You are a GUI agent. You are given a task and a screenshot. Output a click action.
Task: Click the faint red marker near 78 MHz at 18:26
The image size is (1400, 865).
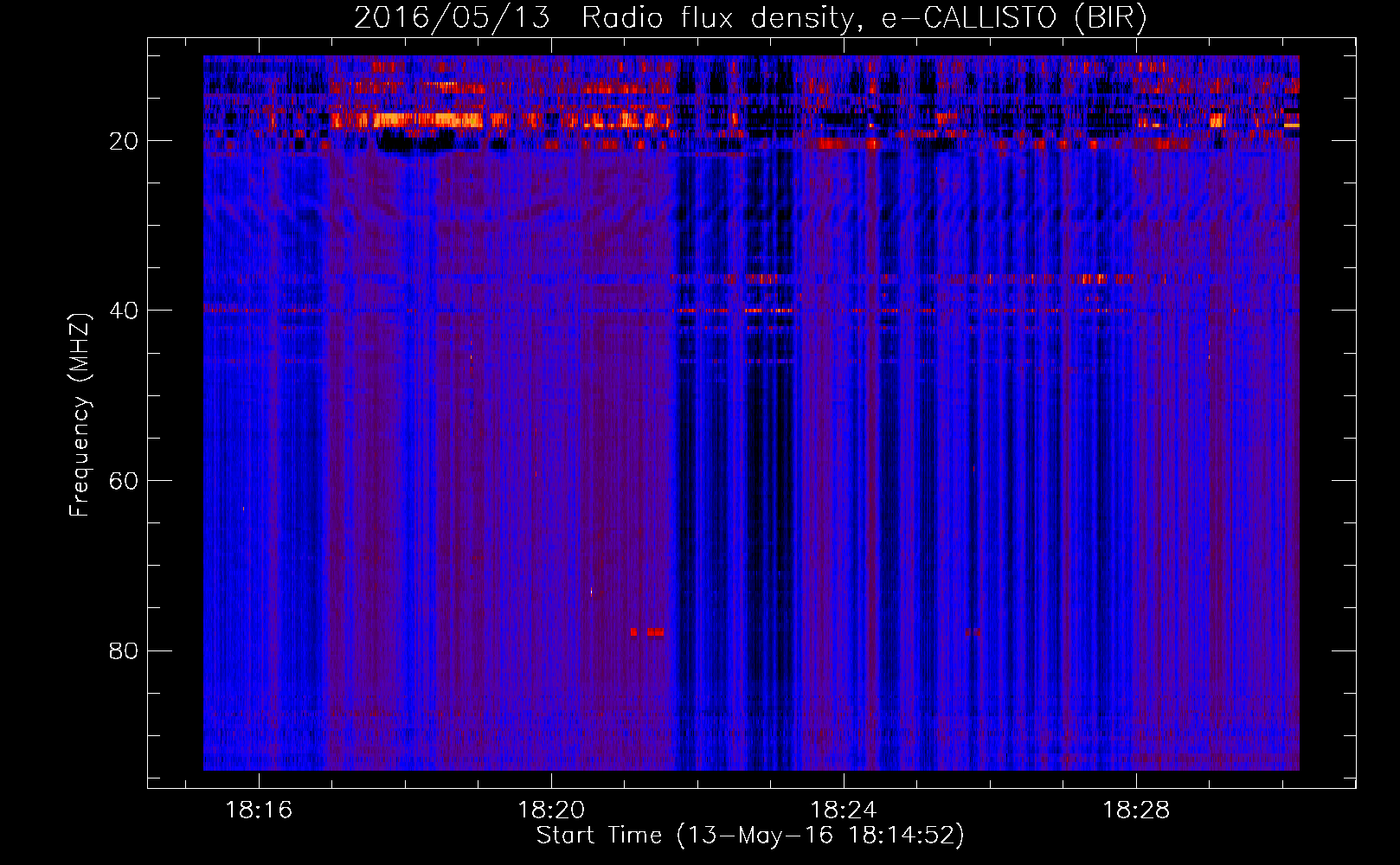point(973,632)
